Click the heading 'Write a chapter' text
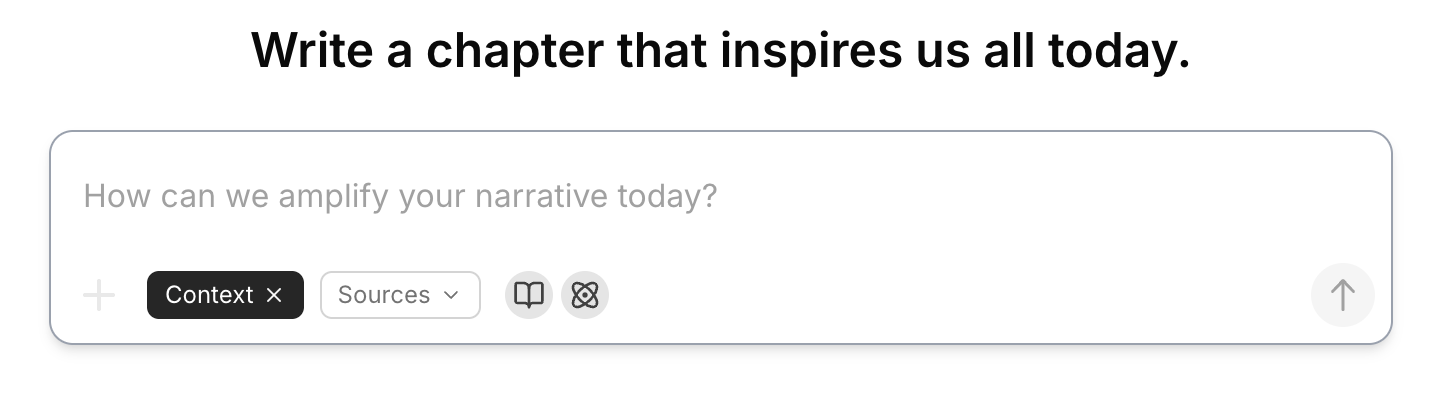This screenshot has height=404, width=1444. (x=720, y=50)
